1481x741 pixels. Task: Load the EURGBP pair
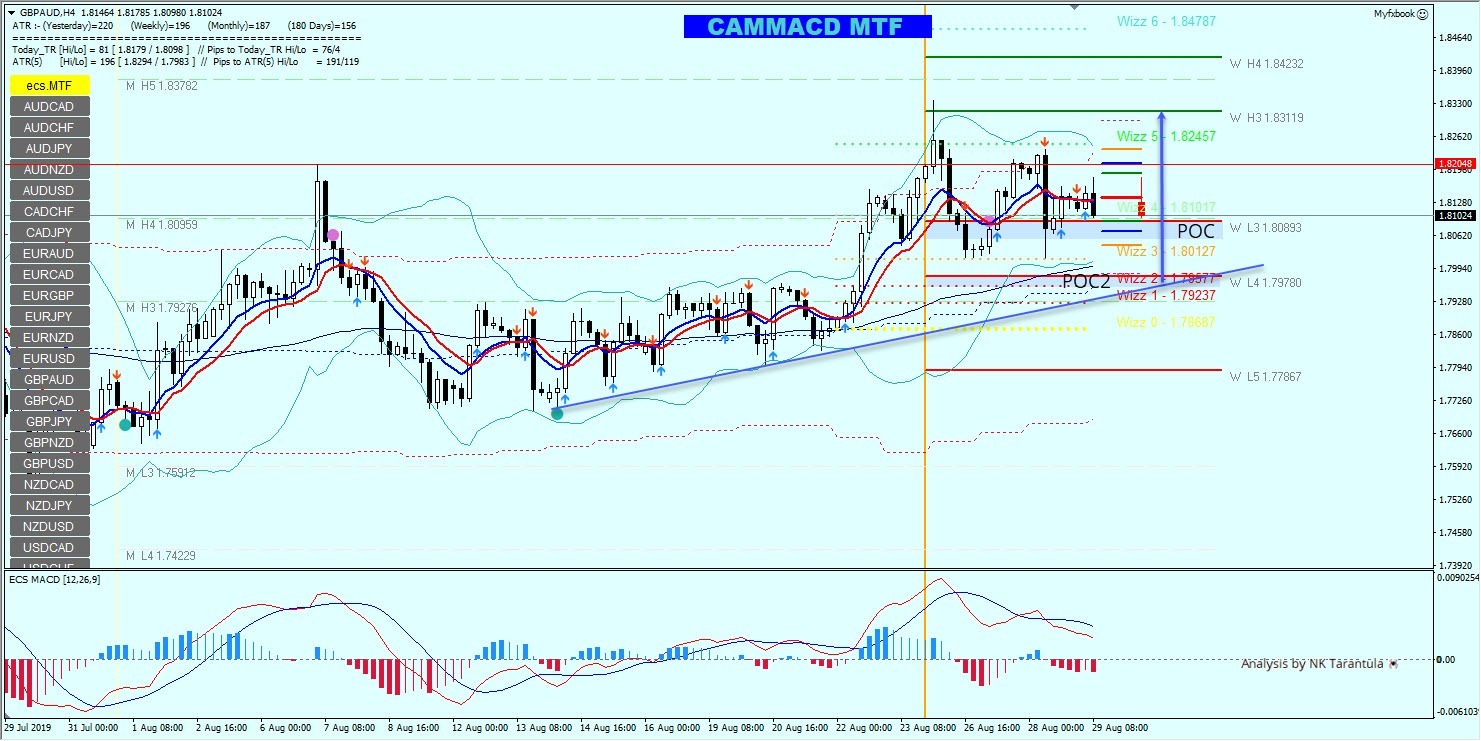(50, 296)
